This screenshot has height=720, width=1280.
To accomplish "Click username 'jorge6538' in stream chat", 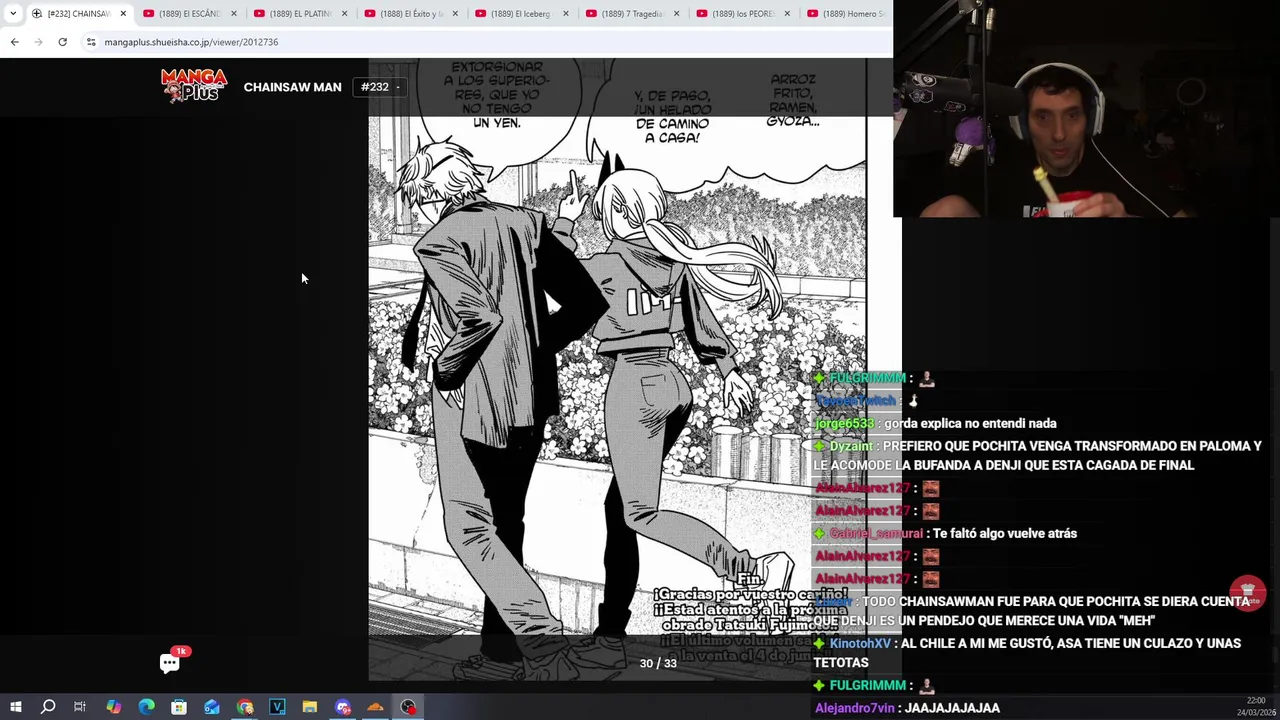I will pyautogui.click(x=844, y=423).
